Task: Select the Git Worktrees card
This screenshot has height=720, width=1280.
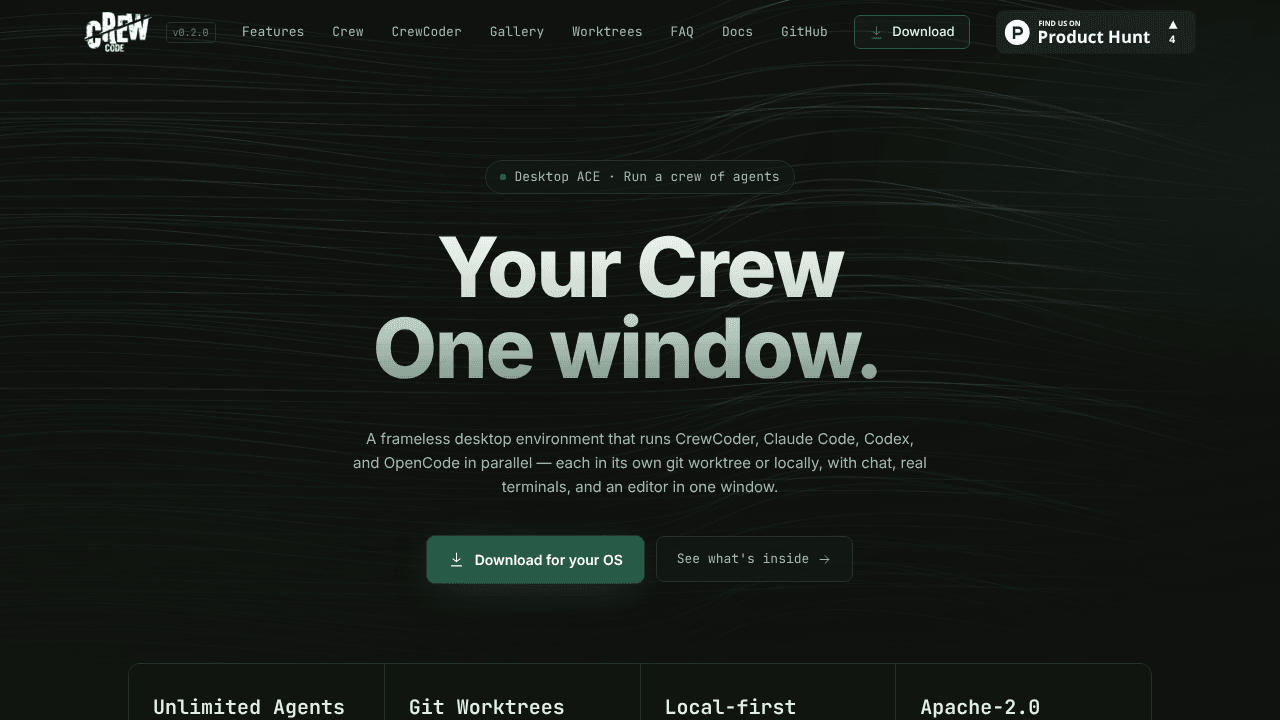Action: tap(512, 692)
